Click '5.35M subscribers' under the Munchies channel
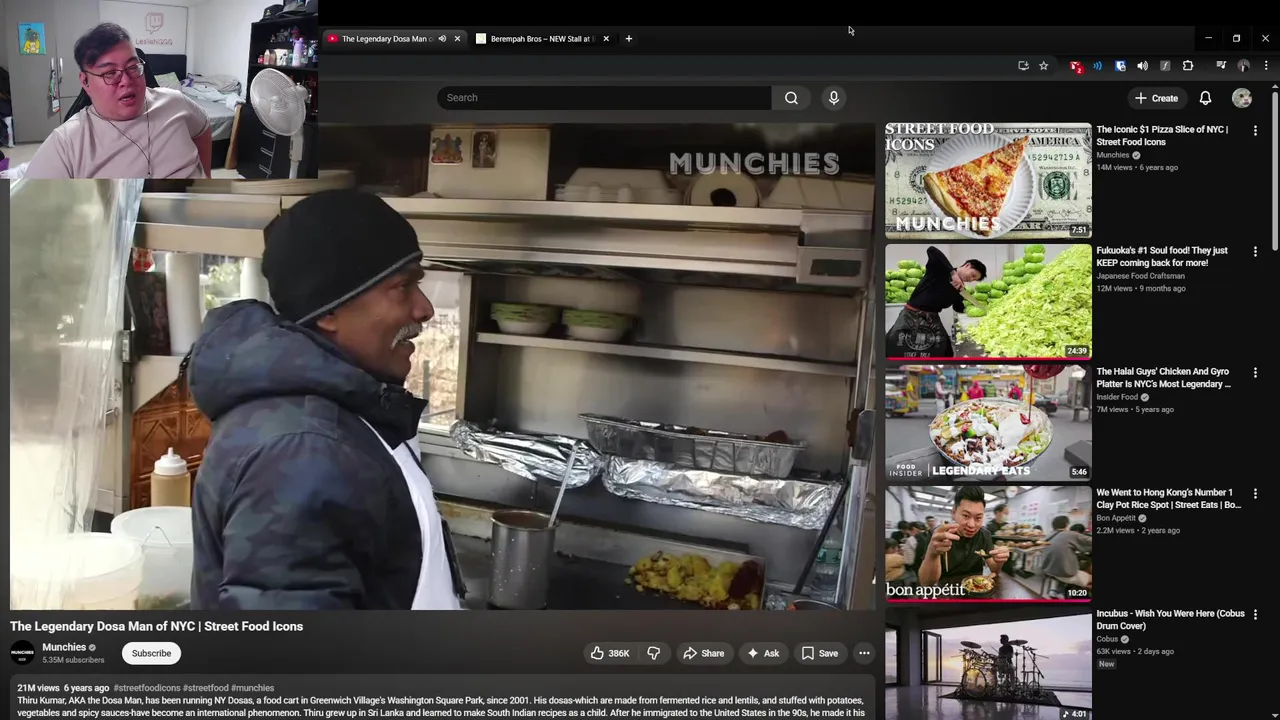This screenshot has height=720, width=1280. click(x=73, y=660)
